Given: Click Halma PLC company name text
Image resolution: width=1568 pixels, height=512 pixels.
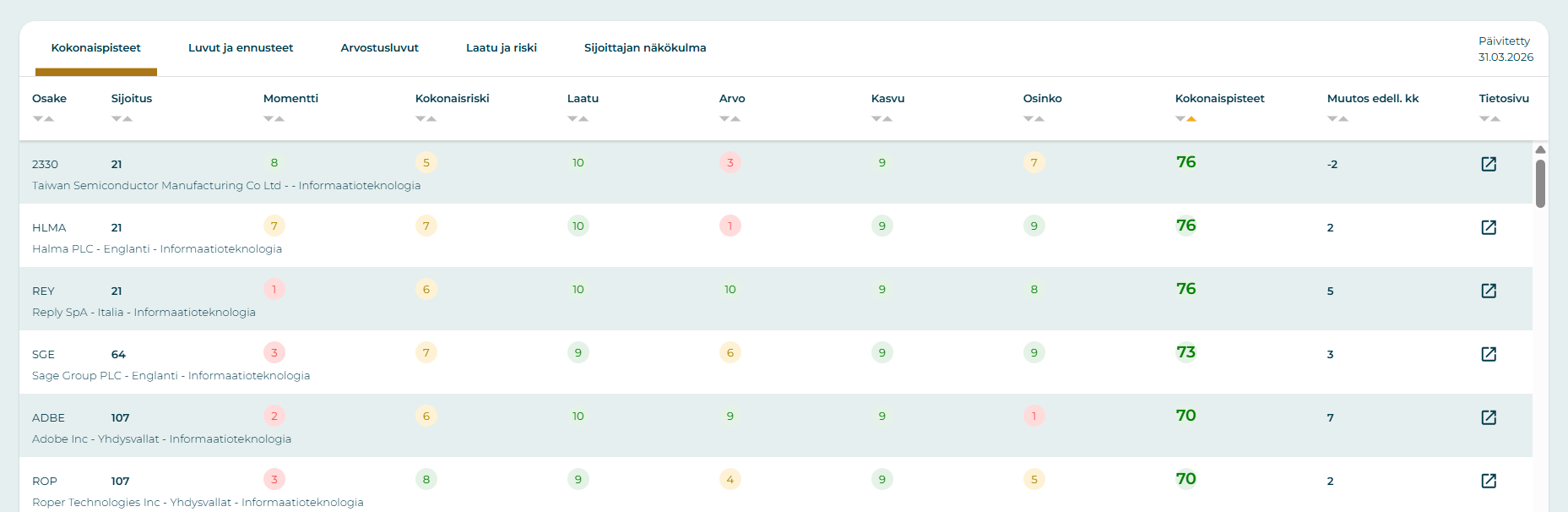Looking at the screenshot, I should [x=62, y=249].
